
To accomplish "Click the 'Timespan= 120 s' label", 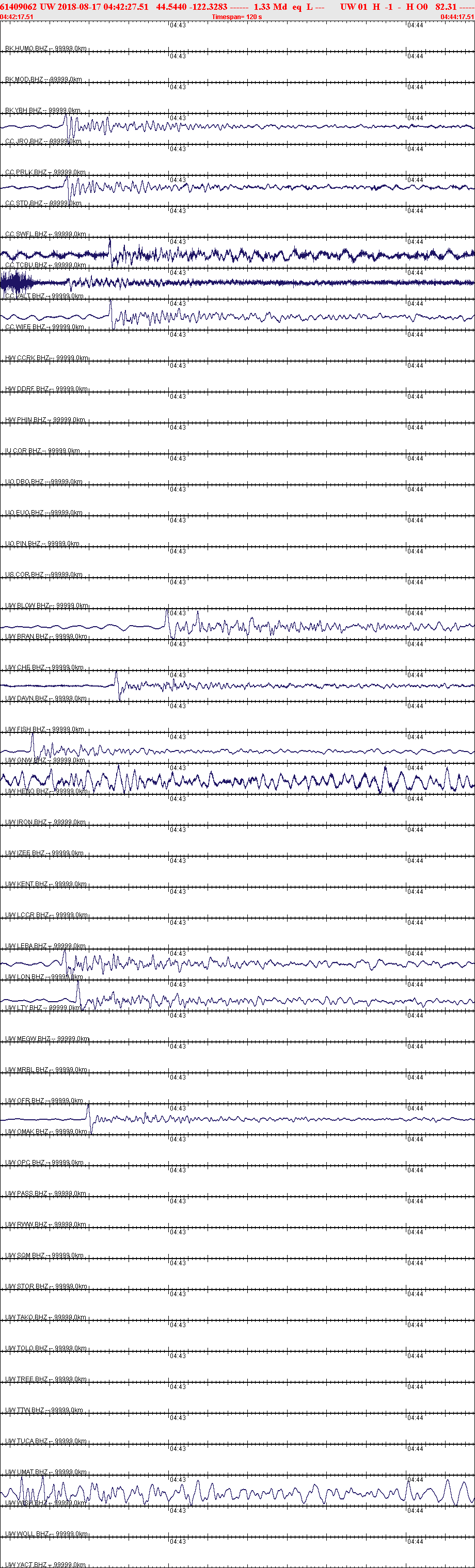I will (x=237, y=17).
